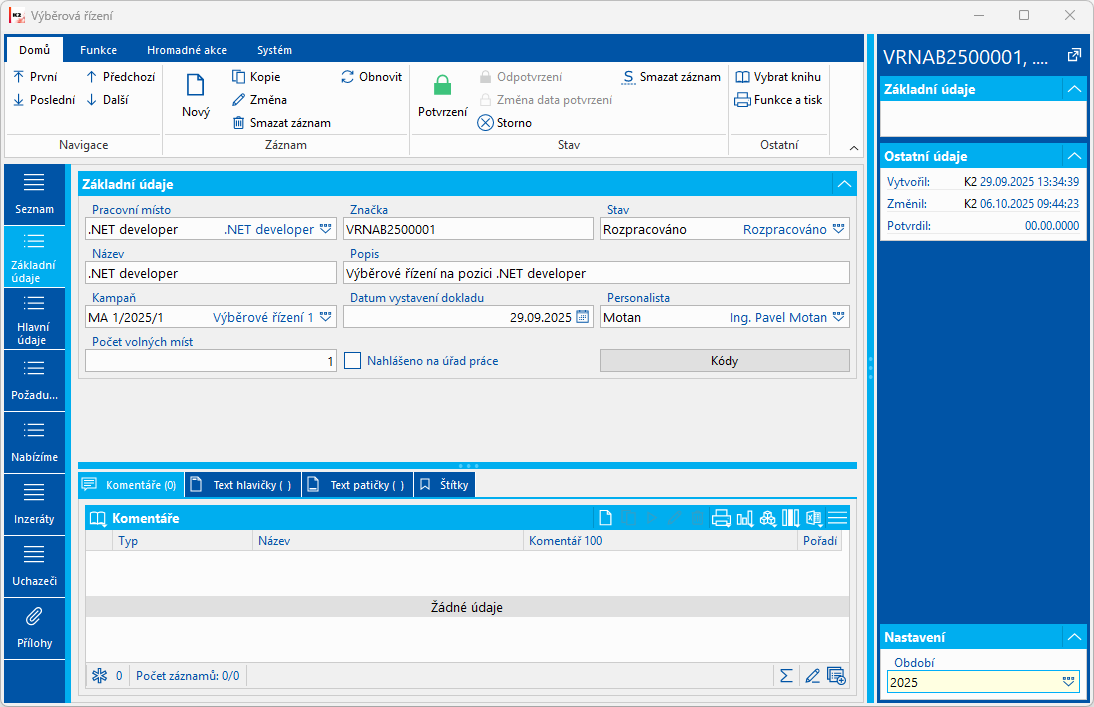The height and width of the screenshot is (707, 1094).
Task: Go to the Předchozí record
Action: click(x=120, y=77)
